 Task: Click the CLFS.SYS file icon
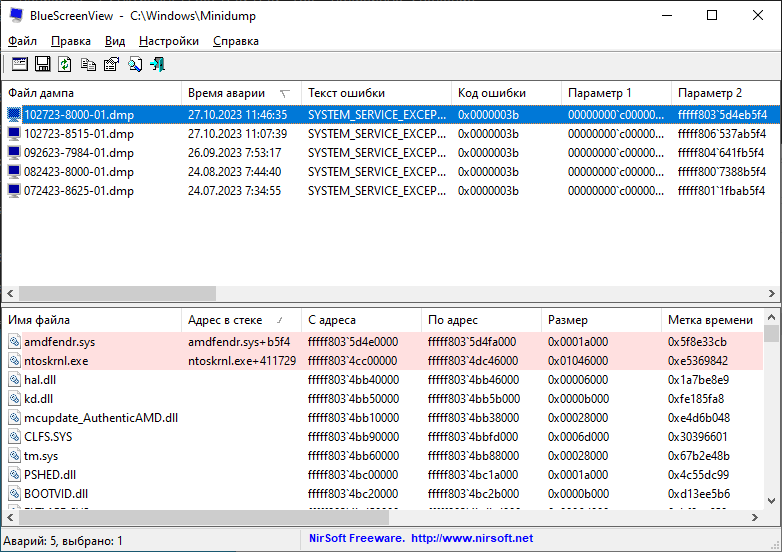click(14, 437)
